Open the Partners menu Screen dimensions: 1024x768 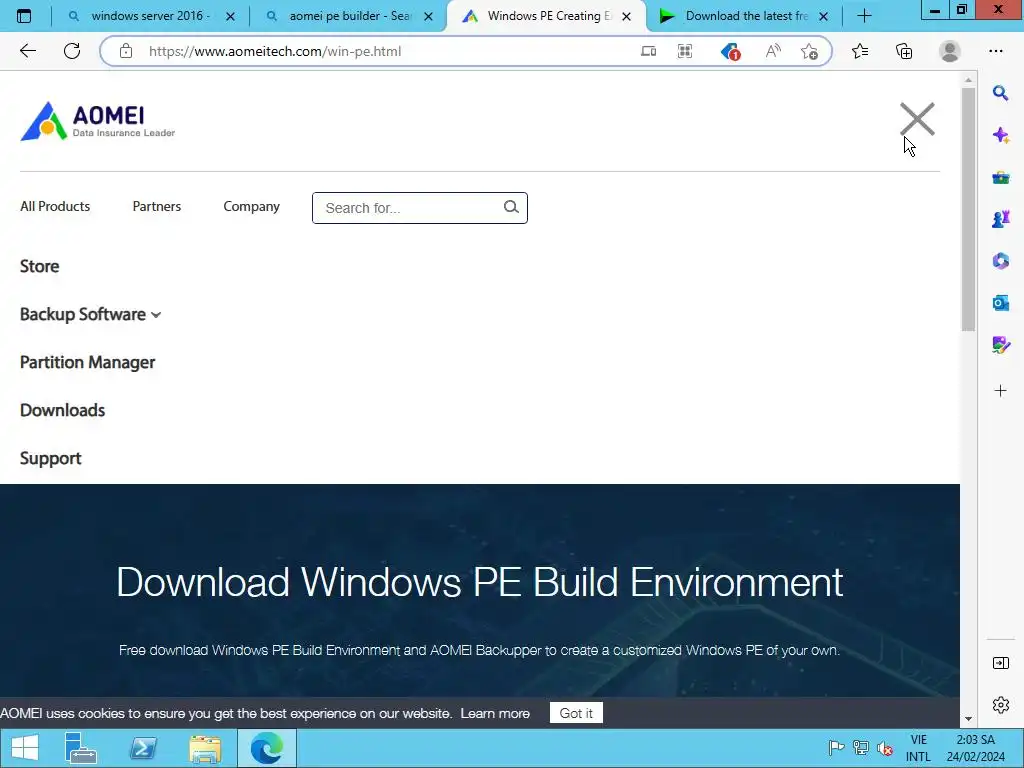157,206
